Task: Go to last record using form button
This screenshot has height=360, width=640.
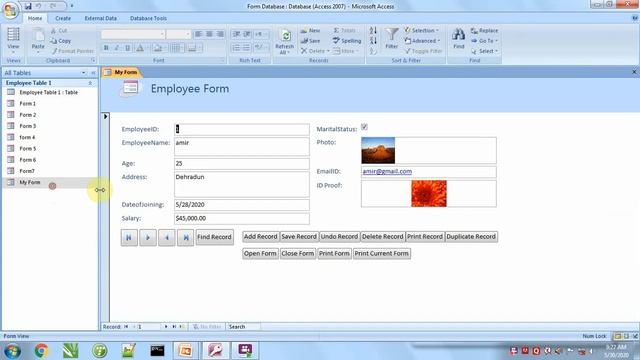Action: click(185, 238)
